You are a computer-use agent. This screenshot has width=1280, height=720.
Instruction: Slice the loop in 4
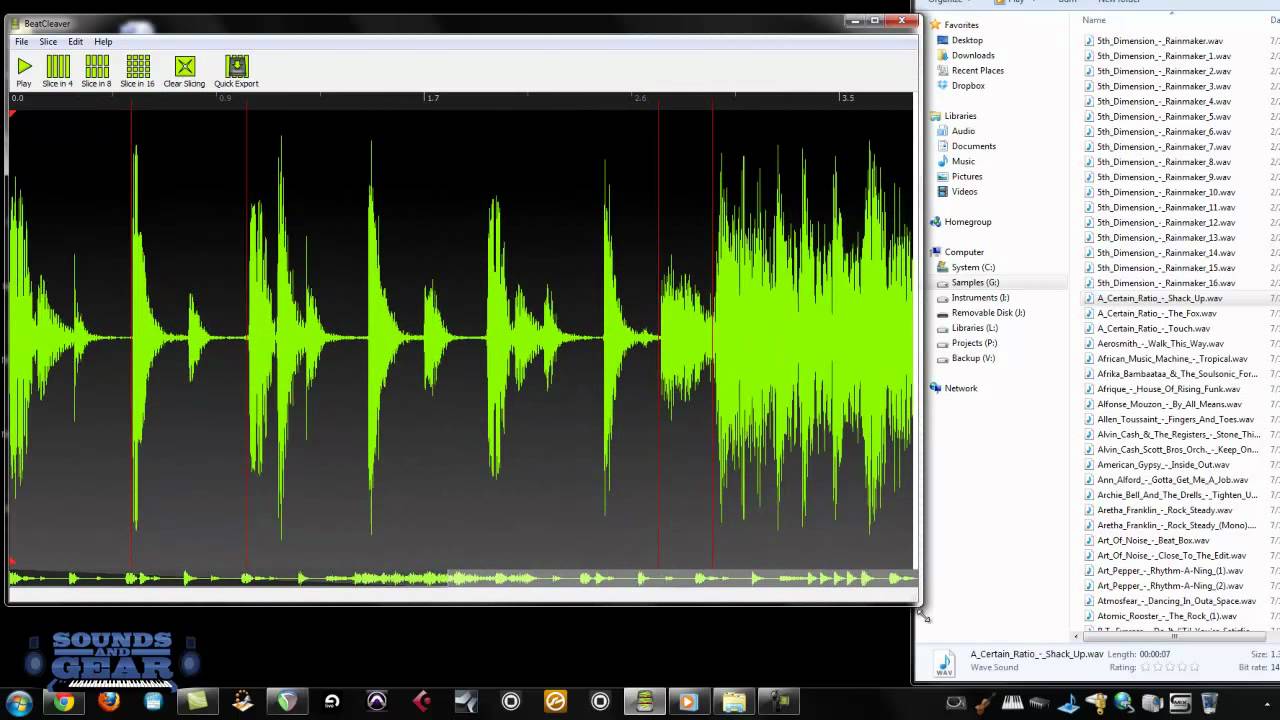[x=57, y=72]
